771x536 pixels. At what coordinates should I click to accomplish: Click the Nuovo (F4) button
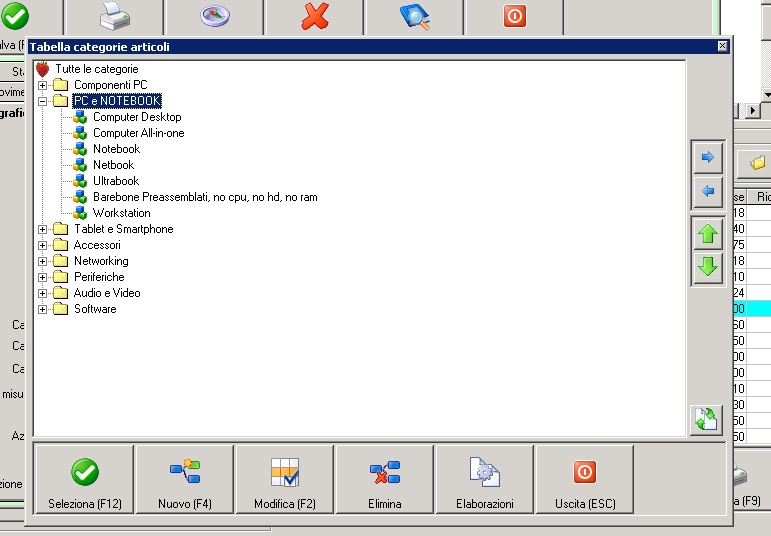point(184,479)
